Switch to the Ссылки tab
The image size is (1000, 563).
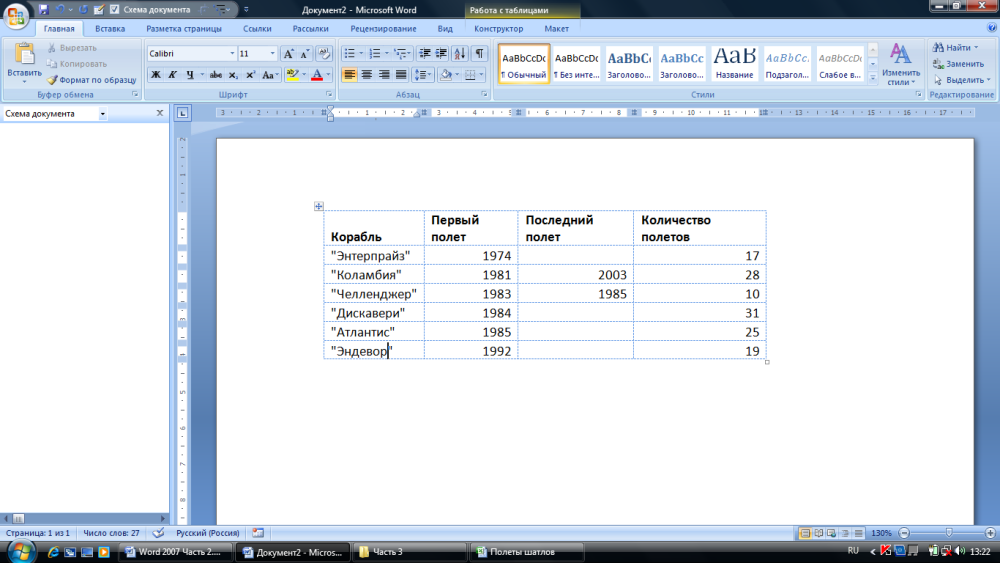pos(257,29)
